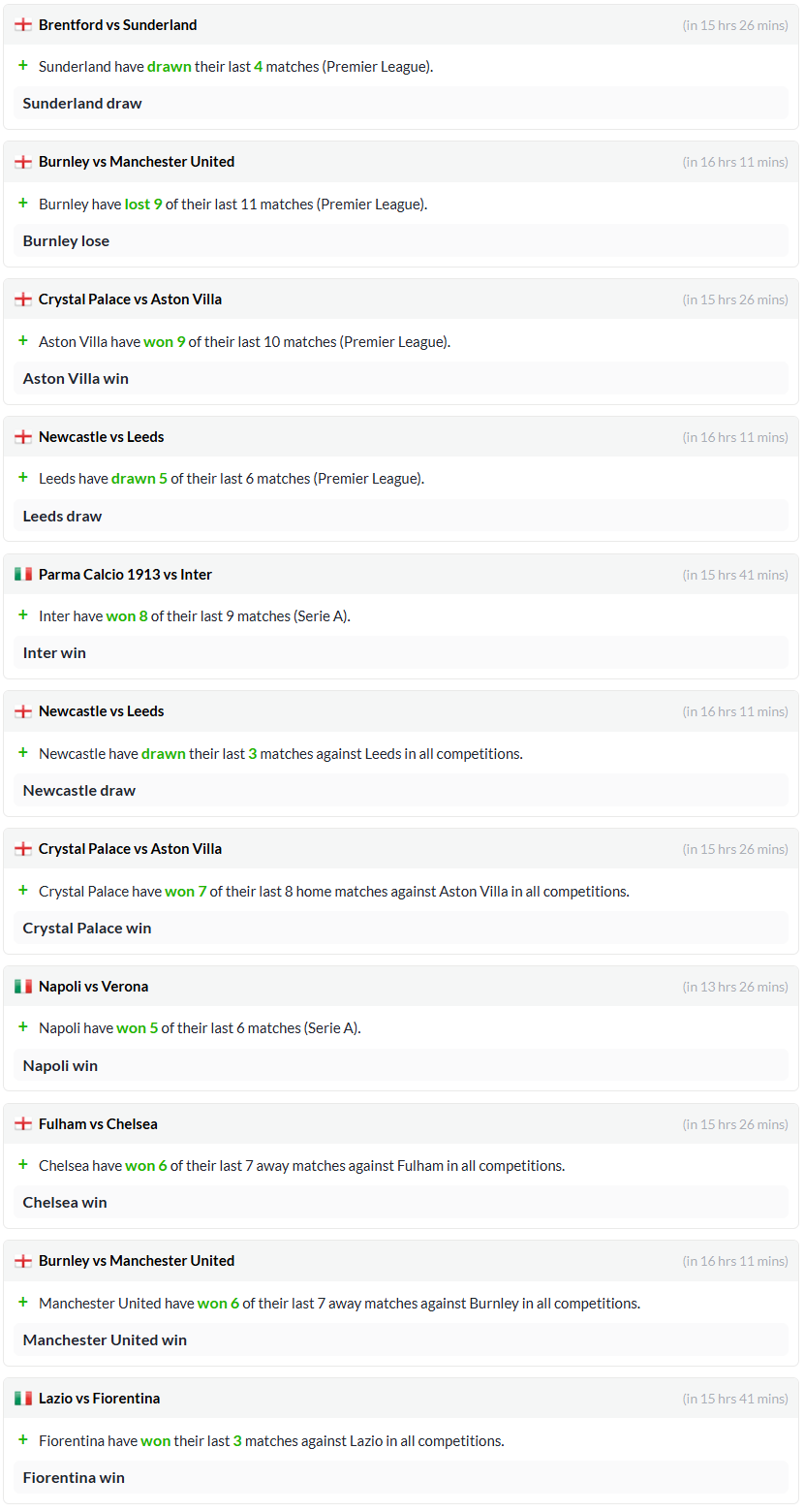Open the Burnley vs Manchester United match at the top
Viewport: 805px width, 1512px height.
click(x=137, y=162)
